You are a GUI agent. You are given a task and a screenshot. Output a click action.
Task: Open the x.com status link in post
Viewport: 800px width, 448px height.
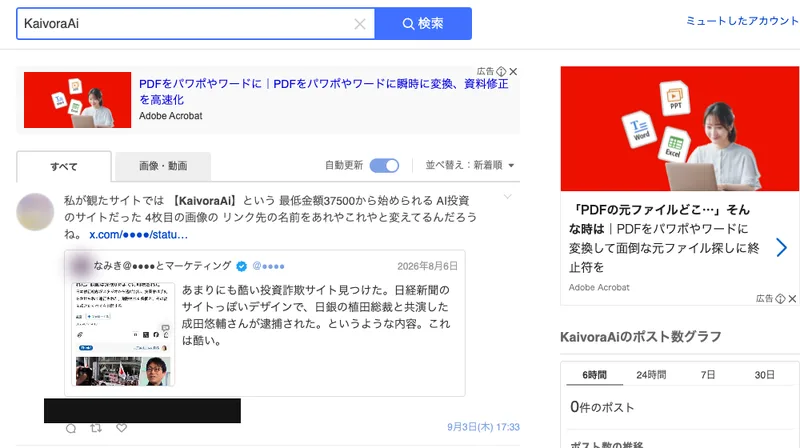pos(138,235)
